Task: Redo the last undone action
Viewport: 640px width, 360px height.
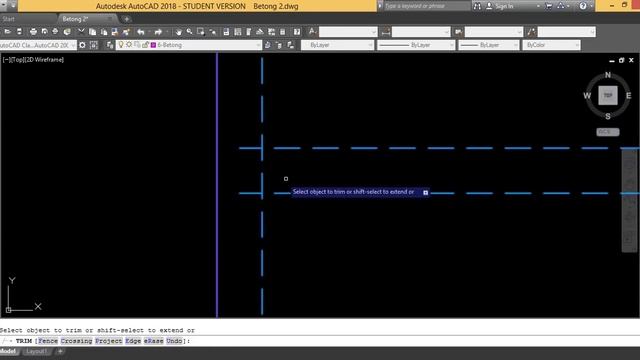Action: point(158,32)
